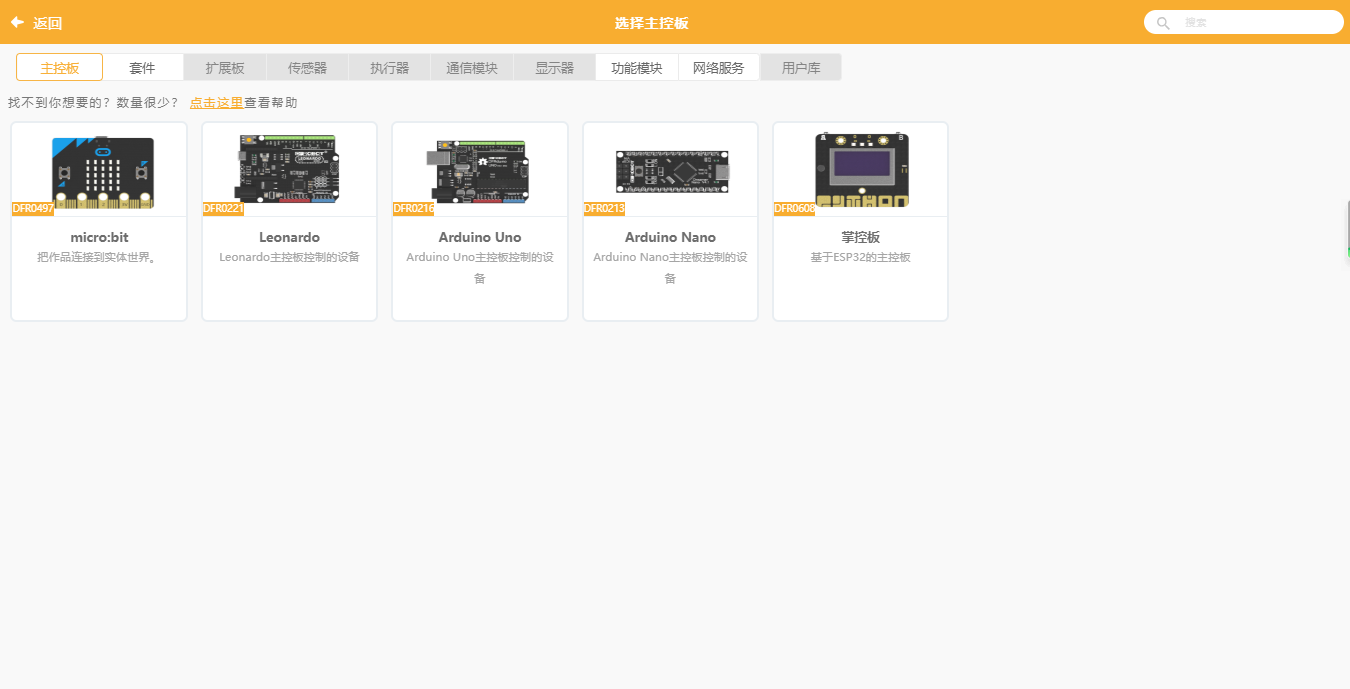Image resolution: width=1350 pixels, height=689 pixels.
Task: Click the Leonardo主控板控制的设备 description
Action: click(x=289, y=257)
